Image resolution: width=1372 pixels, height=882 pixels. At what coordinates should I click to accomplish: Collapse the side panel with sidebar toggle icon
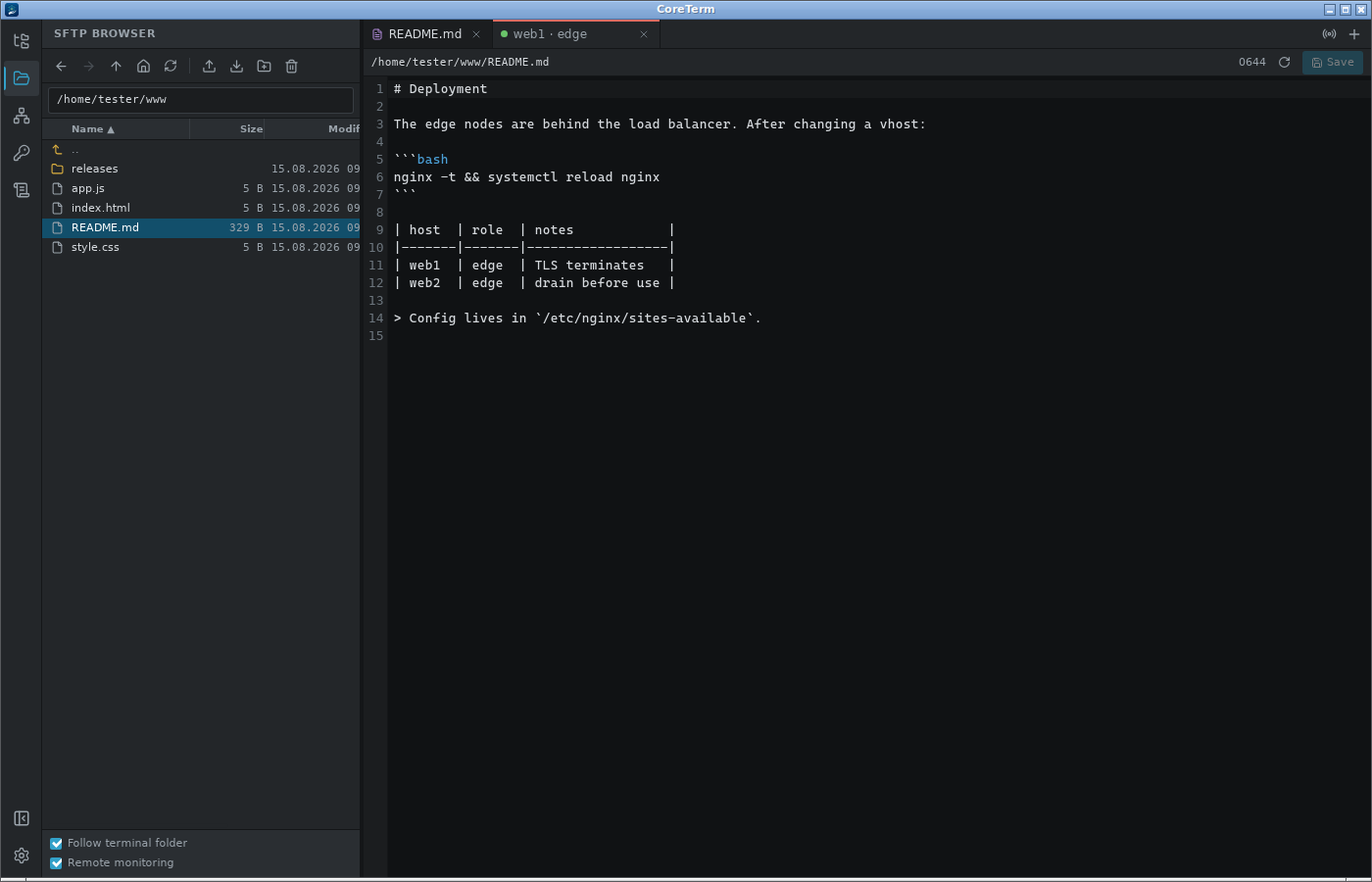click(x=22, y=818)
